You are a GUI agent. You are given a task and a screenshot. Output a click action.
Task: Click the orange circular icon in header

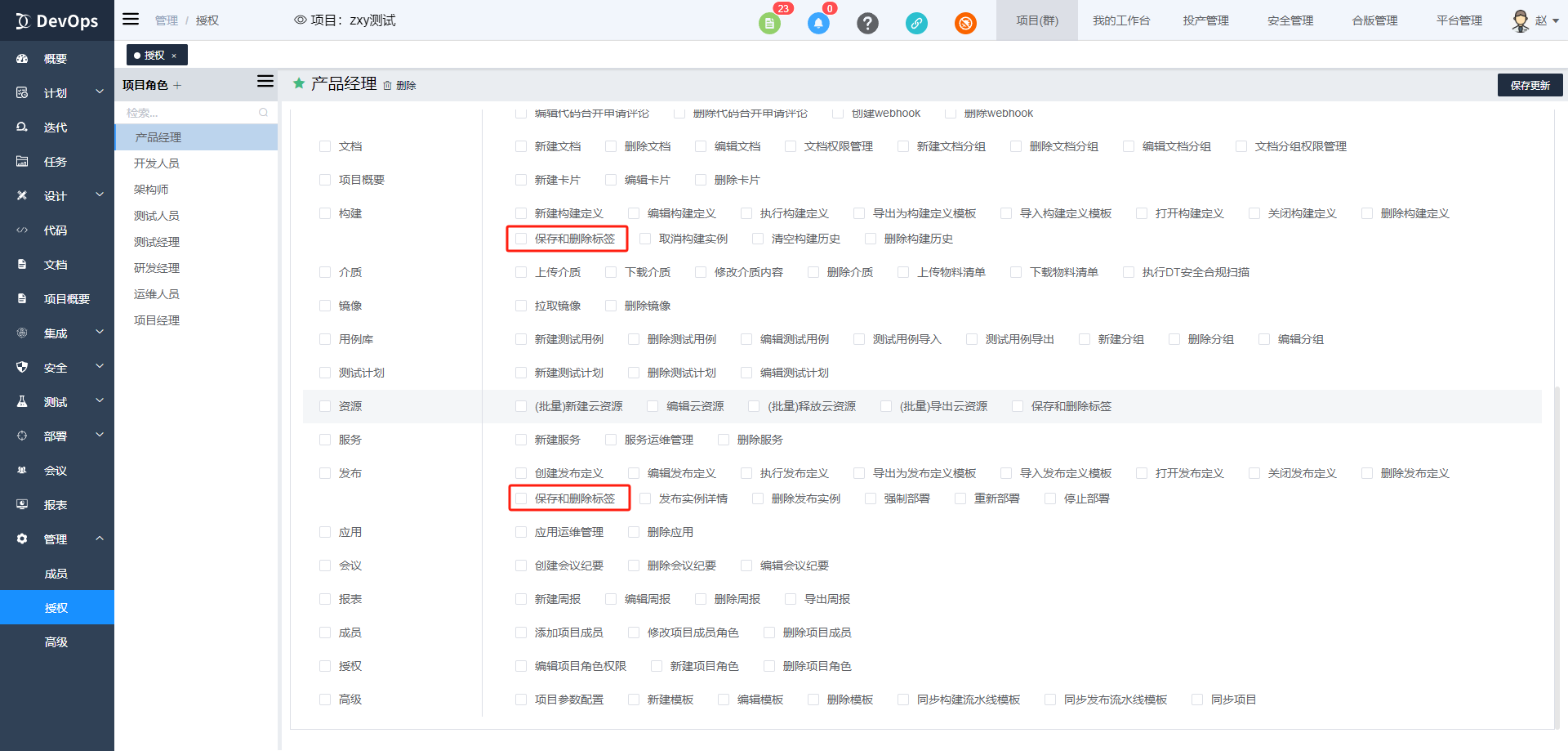(965, 23)
